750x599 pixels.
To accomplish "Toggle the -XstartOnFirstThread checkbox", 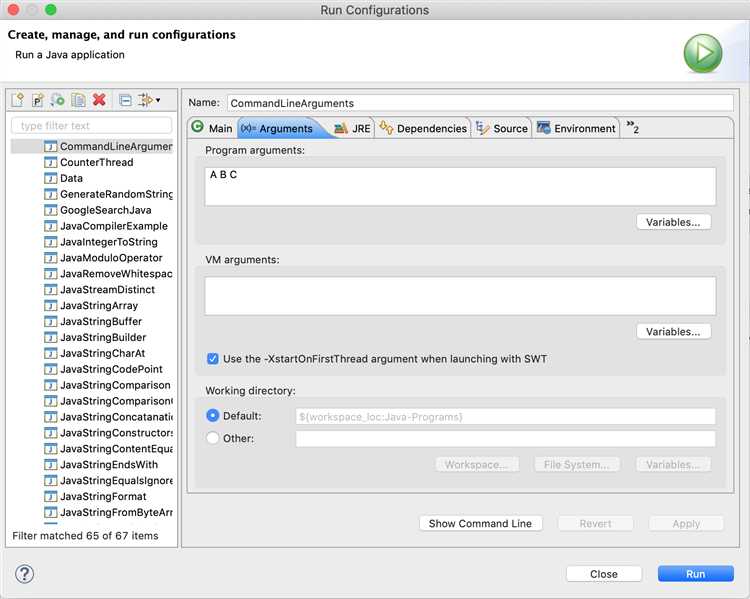I will (213, 359).
